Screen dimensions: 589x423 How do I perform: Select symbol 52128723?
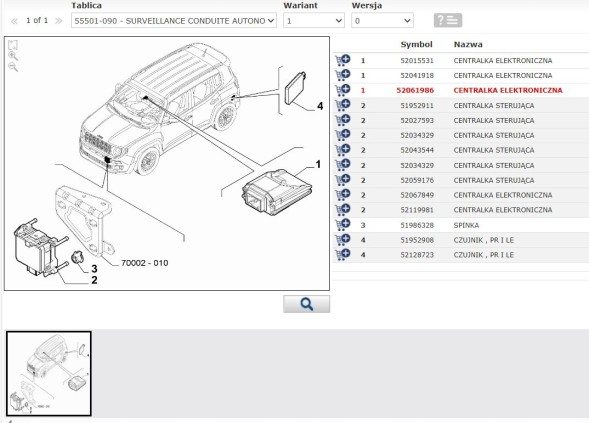[417, 255]
